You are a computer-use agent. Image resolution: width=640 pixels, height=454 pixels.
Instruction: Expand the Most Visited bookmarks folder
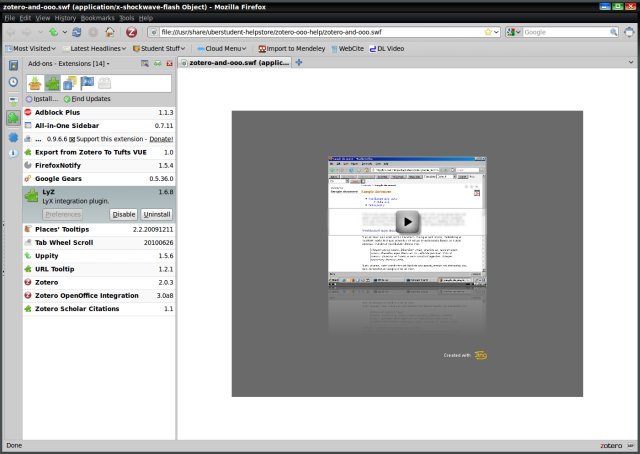click(x=31, y=49)
